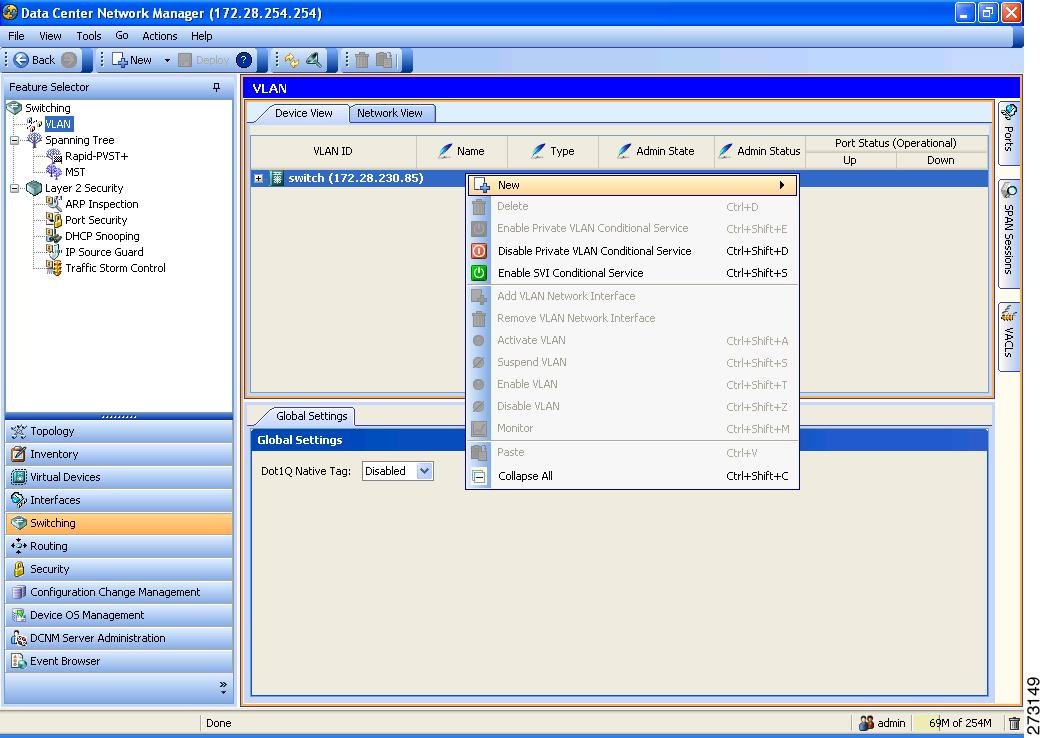
Task: Open the Help question mark icon
Action: (244, 60)
